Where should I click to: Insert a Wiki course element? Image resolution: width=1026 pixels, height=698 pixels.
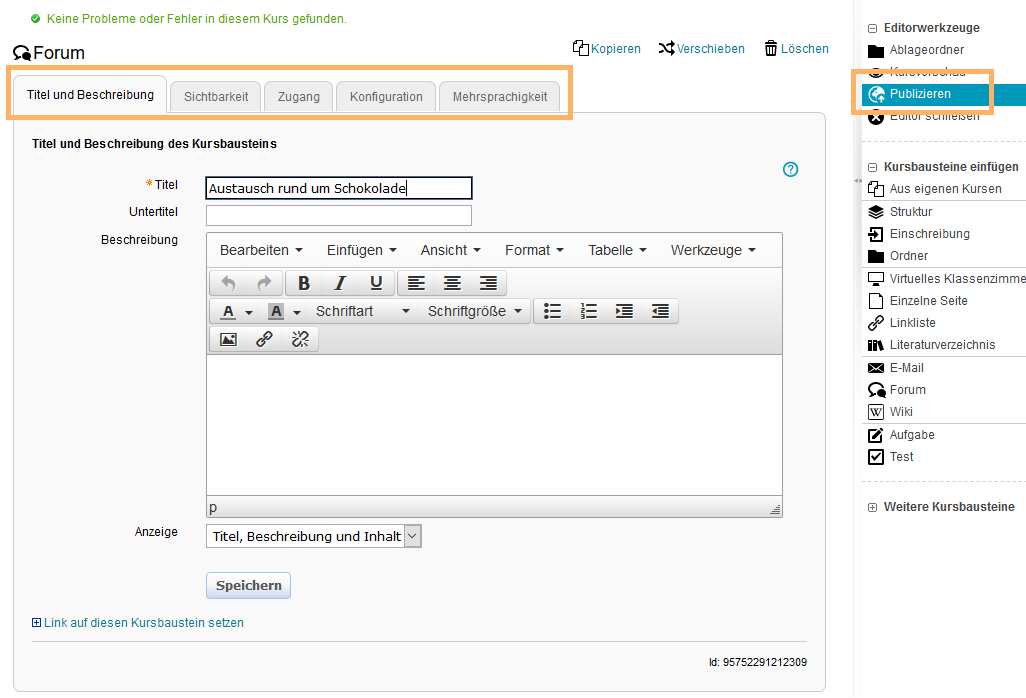(901, 412)
